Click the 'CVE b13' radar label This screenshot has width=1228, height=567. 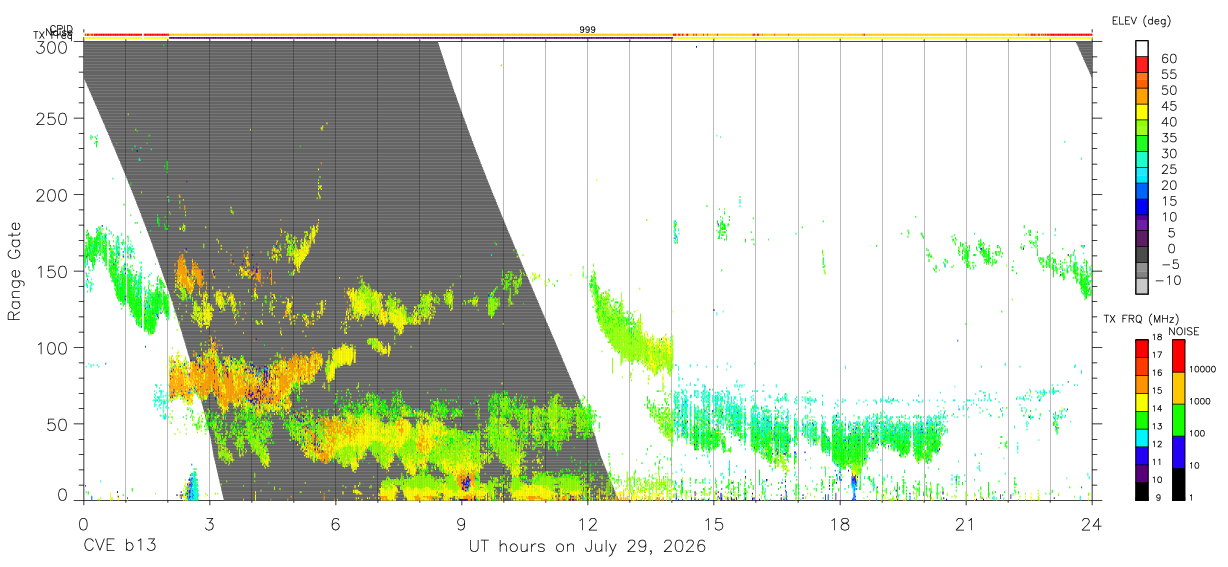coord(119,547)
